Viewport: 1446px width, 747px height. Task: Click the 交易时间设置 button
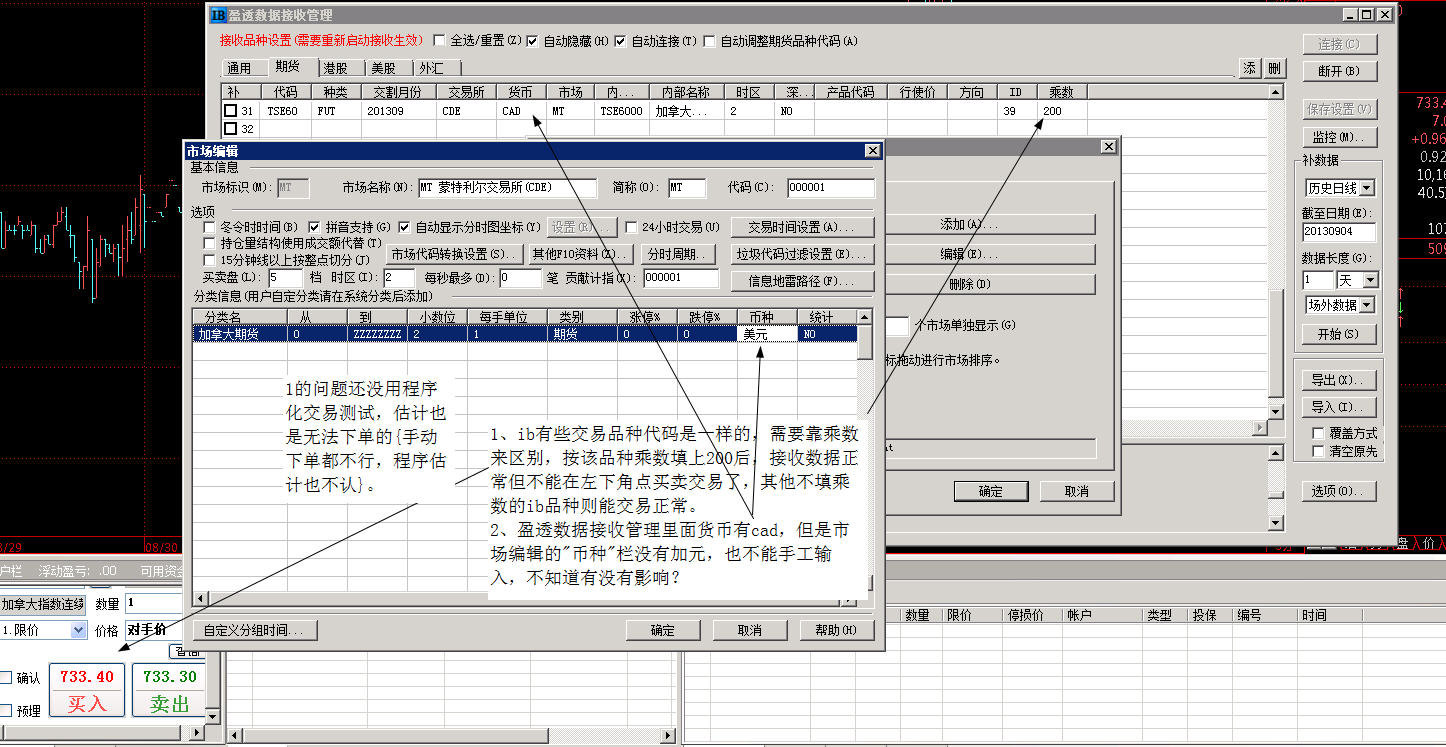pos(802,227)
